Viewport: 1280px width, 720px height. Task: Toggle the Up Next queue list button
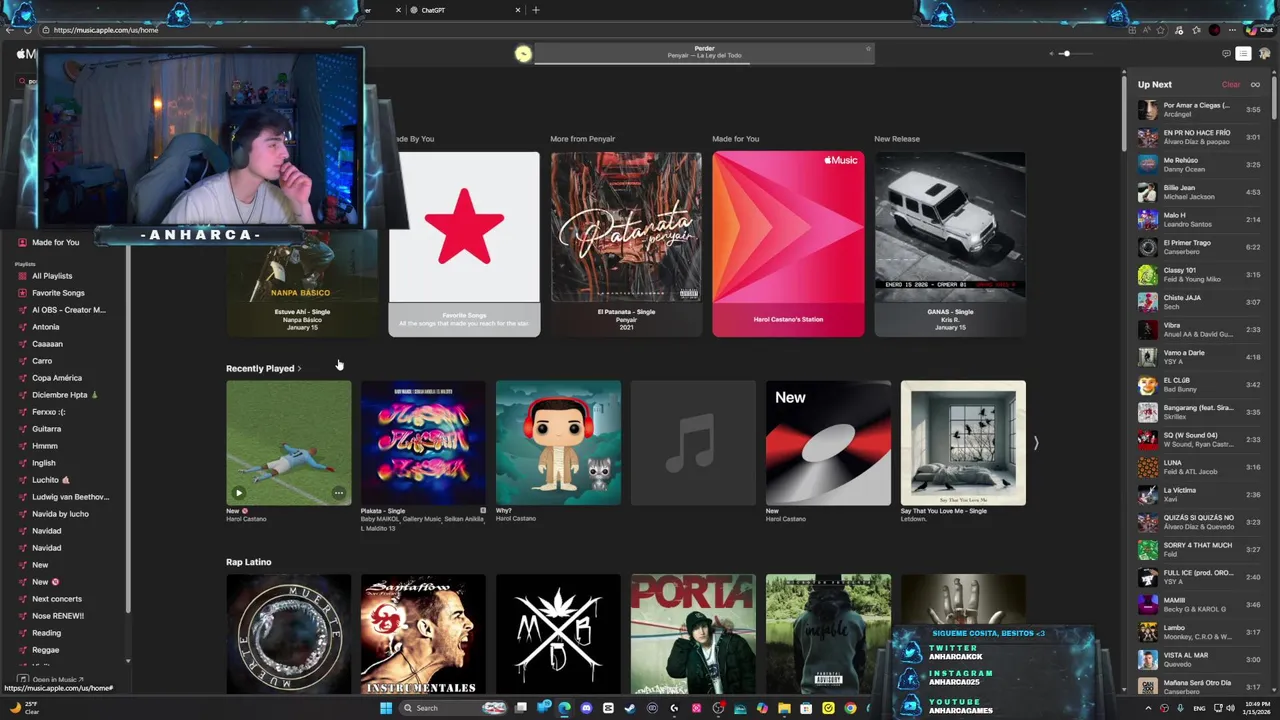click(1243, 54)
